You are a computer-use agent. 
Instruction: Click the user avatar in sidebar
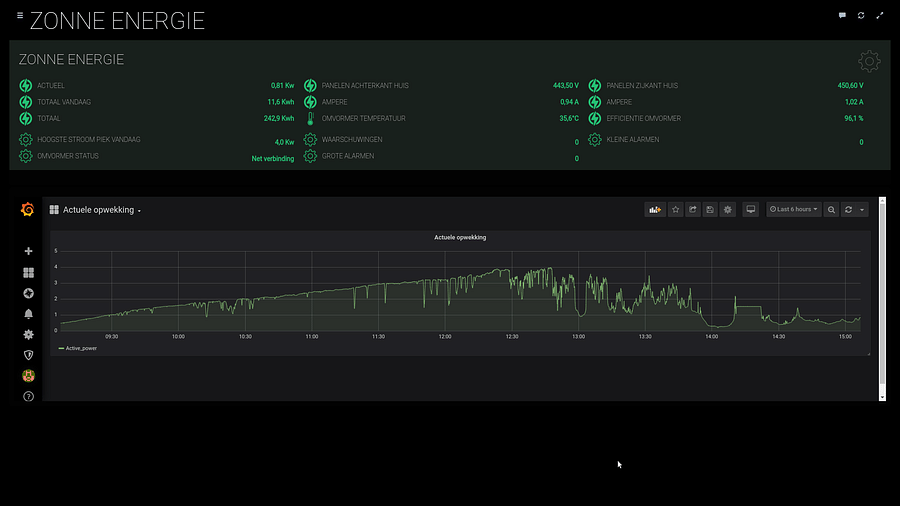coord(28,376)
